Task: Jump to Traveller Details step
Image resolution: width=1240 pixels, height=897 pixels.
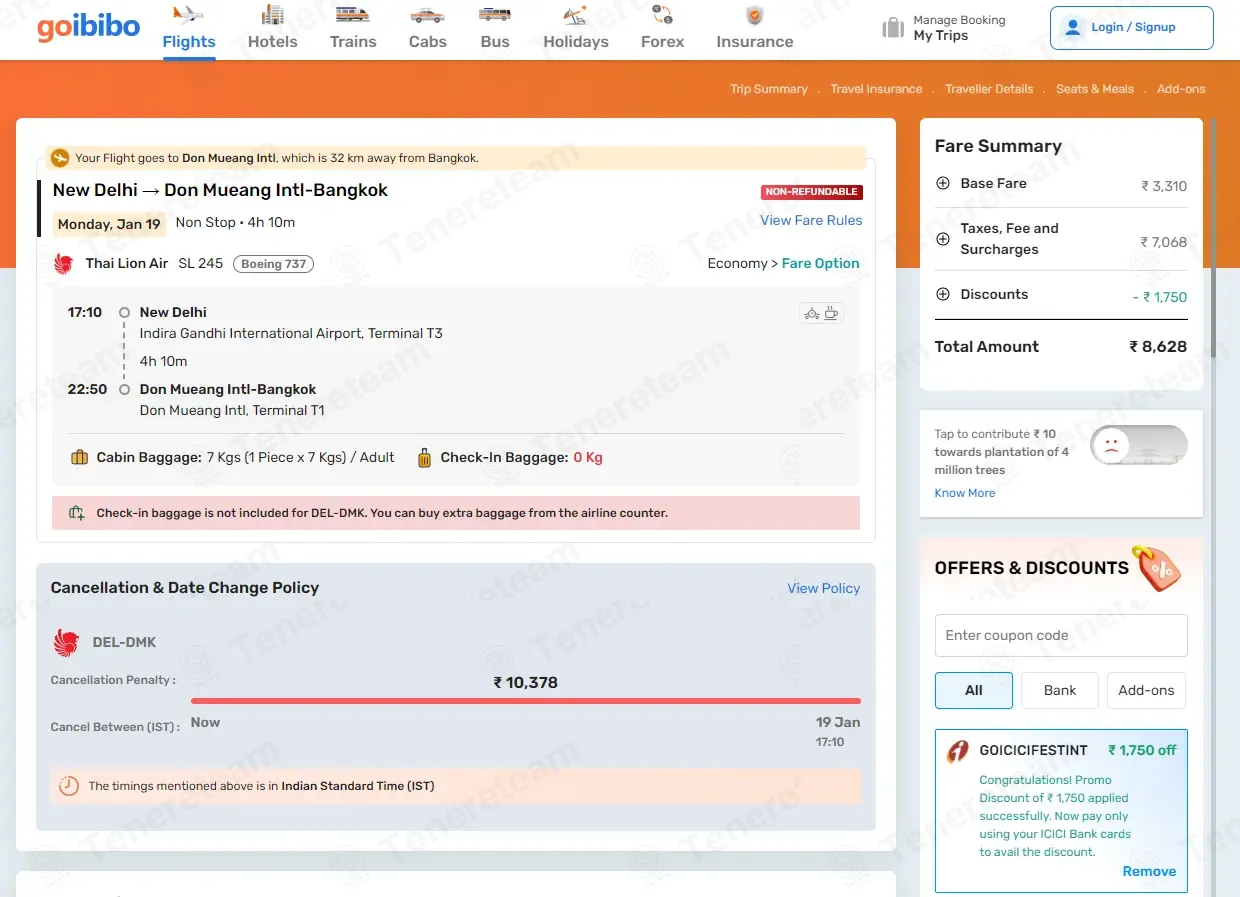Action: pyautogui.click(x=988, y=89)
